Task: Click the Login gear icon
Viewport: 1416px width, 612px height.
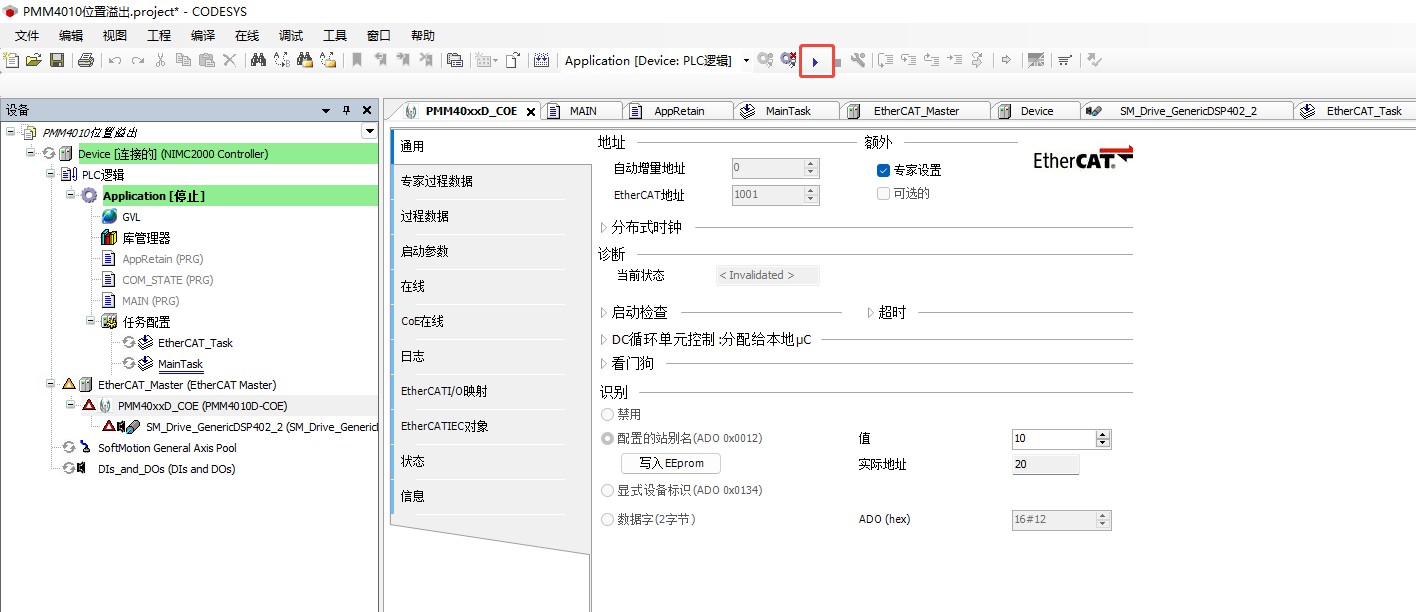Action: [765, 61]
